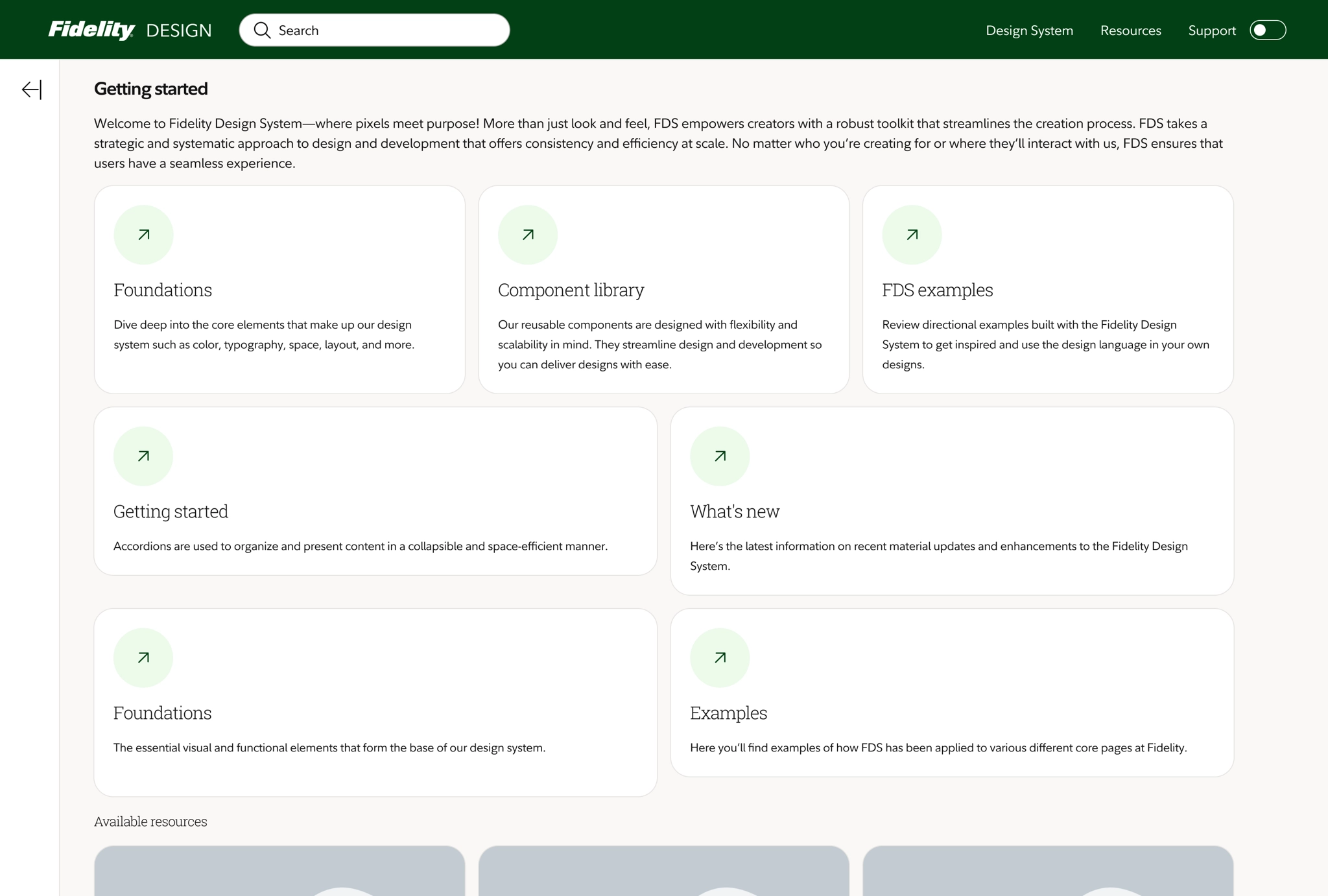Click arrow icon on Getting started card
1328x896 pixels.
click(x=143, y=456)
